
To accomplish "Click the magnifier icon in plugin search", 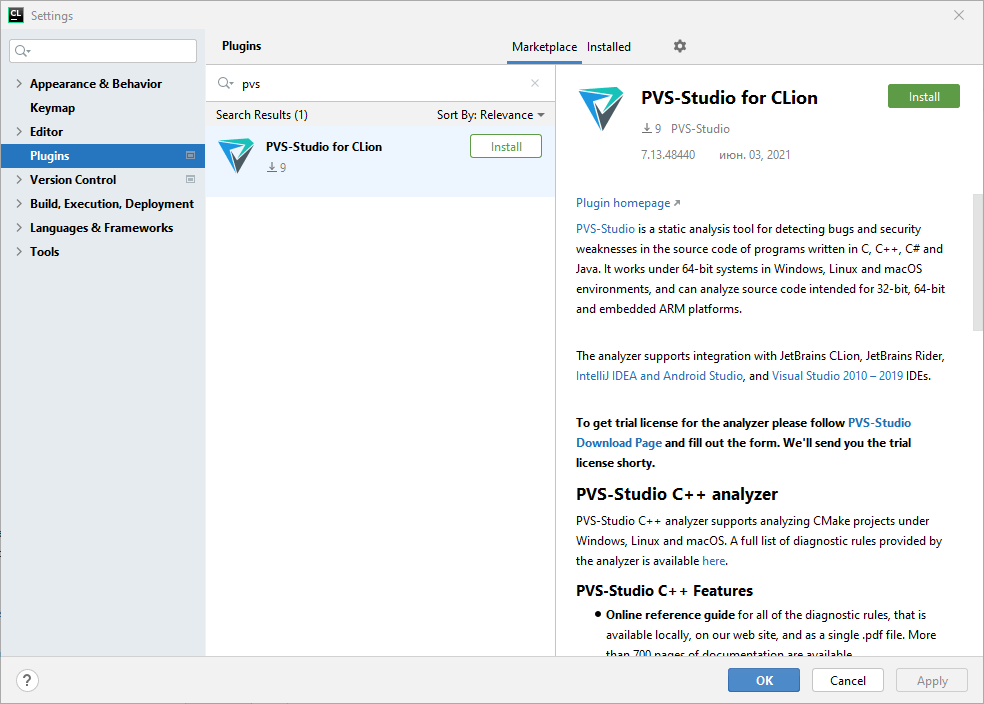I will [x=225, y=84].
